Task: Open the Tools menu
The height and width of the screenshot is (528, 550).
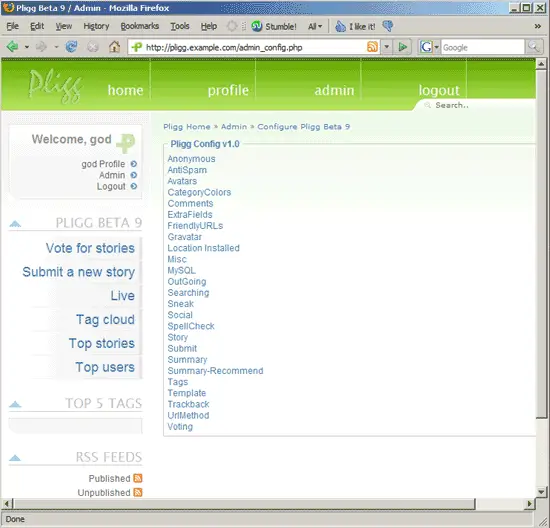Action: [x=180, y=26]
